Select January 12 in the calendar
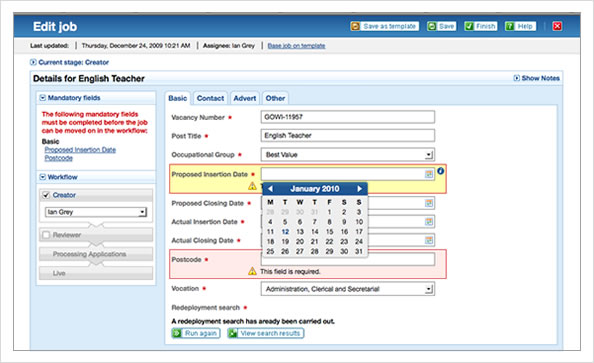The width and height of the screenshot is (594, 363). tap(285, 232)
